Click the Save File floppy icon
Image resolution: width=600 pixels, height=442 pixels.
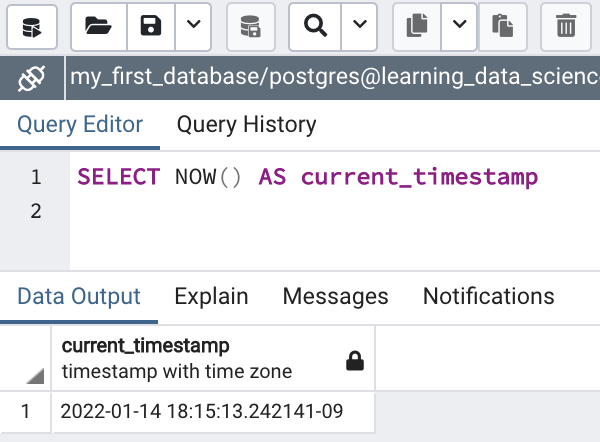click(x=150, y=25)
